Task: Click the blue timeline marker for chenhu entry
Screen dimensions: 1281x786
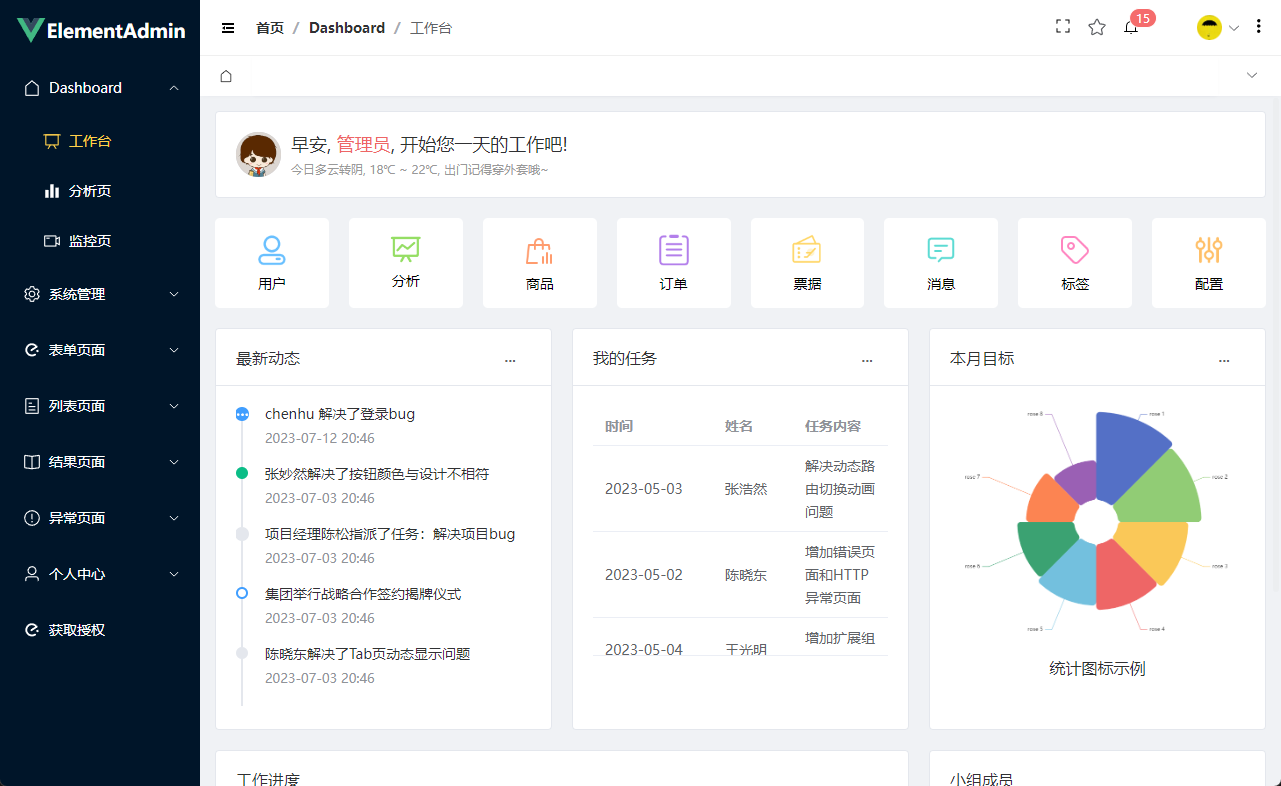Action: pyautogui.click(x=242, y=414)
